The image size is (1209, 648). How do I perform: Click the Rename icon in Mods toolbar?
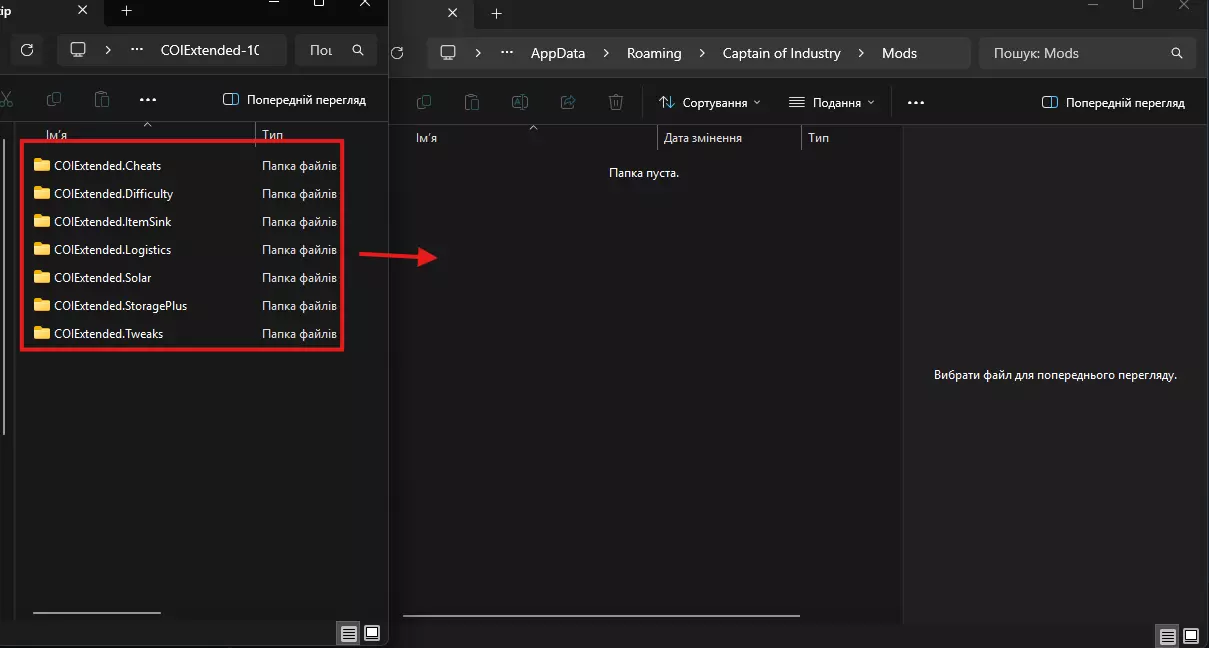point(520,102)
